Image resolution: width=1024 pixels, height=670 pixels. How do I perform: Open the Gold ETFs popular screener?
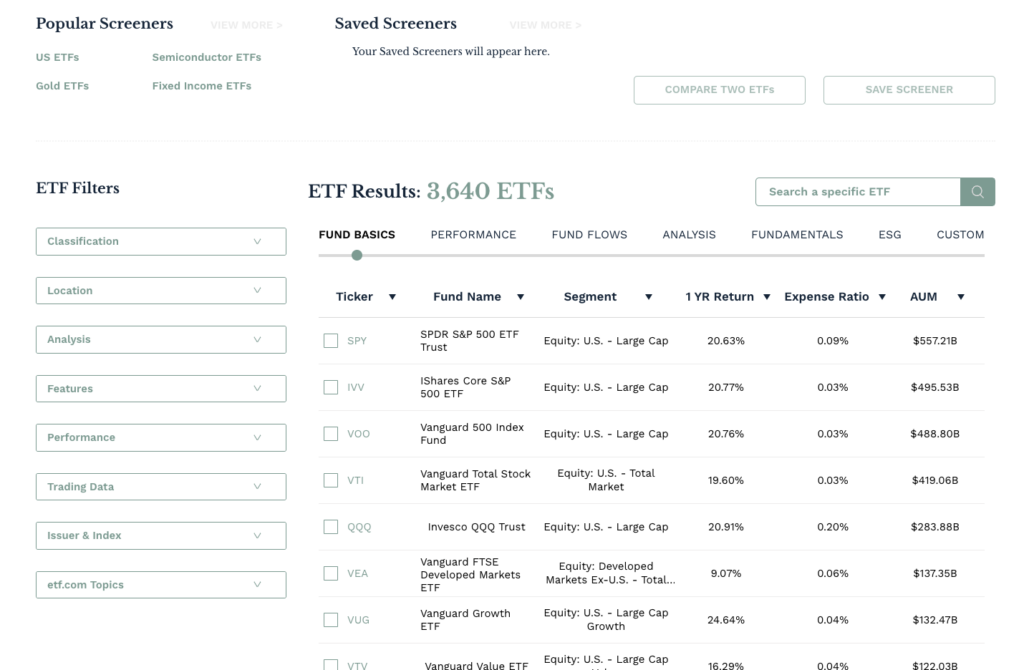[x=62, y=86]
